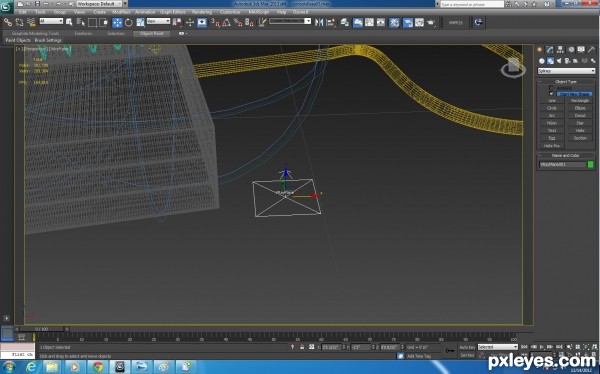The width and height of the screenshot is (600, 374).
Task: Launch Google Chrome from the taskbar
Action: [x=98, y=367]
